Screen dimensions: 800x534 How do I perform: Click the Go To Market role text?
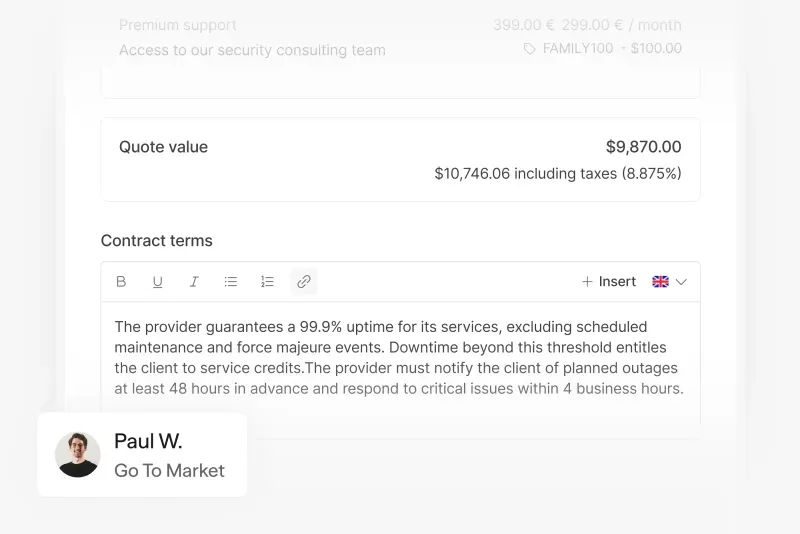(169, 471)
